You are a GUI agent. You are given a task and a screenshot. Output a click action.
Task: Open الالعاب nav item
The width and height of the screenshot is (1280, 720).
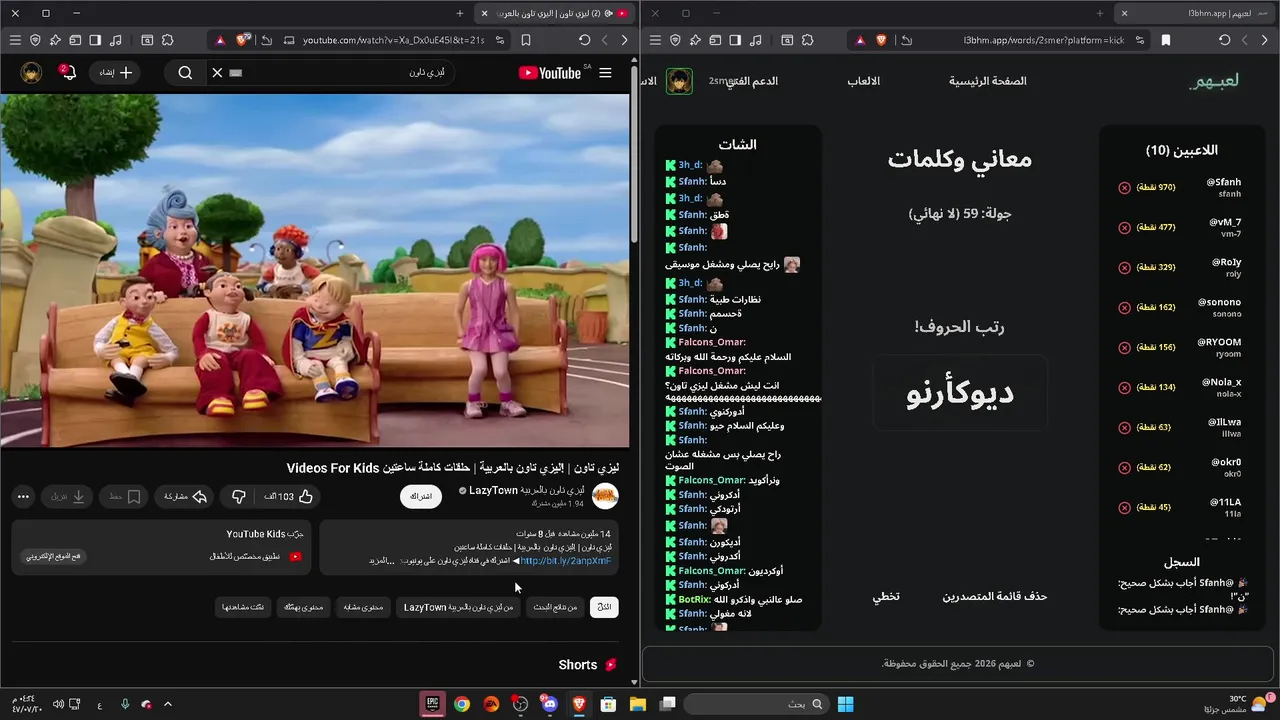[864, 81]
